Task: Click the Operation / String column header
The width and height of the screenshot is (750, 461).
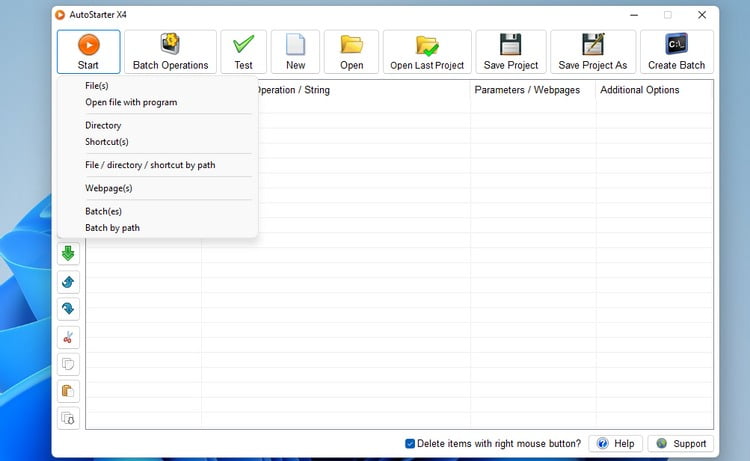Action: (x=364, y=90)
